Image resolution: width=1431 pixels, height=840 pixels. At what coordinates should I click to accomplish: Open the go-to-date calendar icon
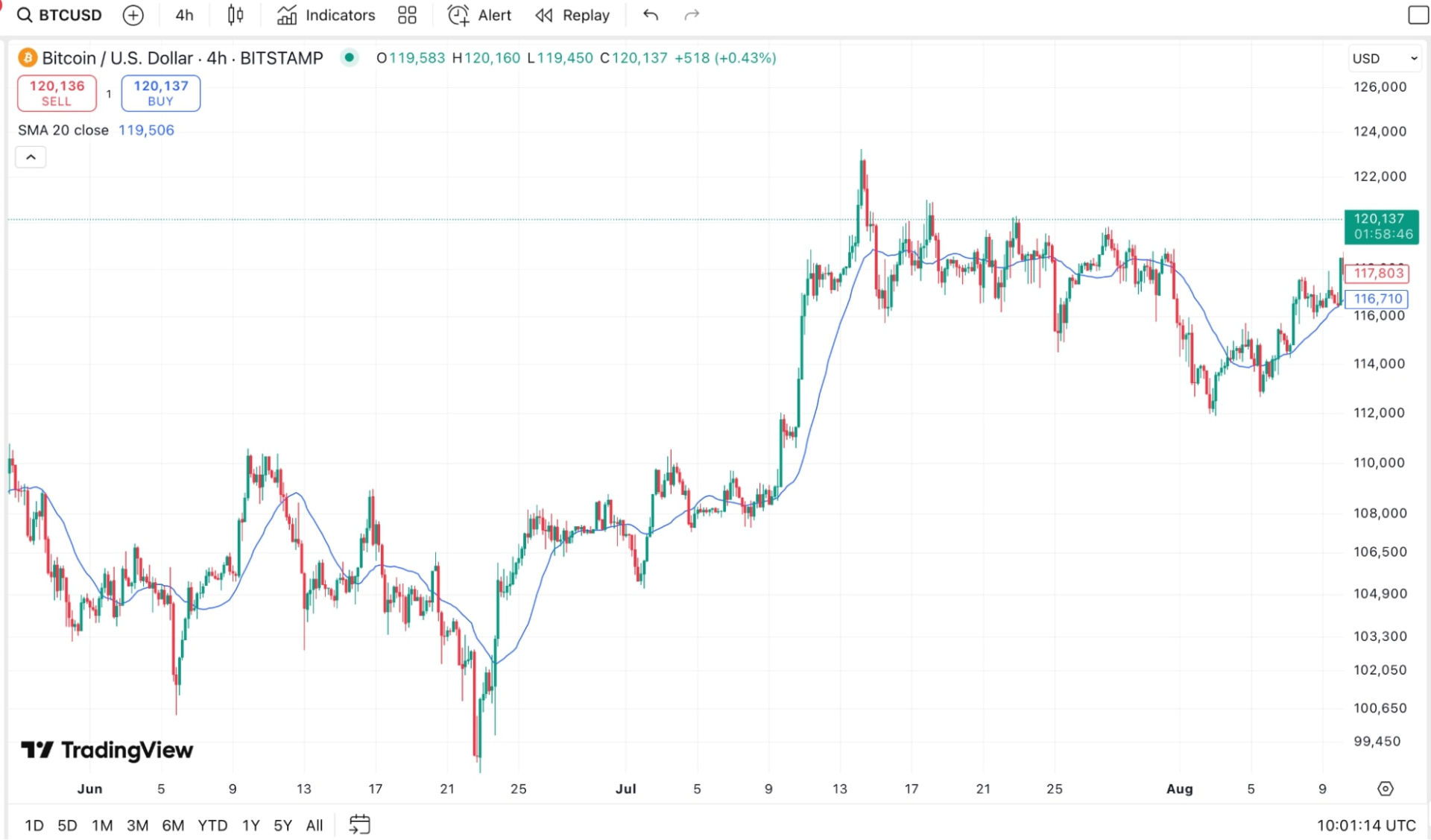(360, 824)
